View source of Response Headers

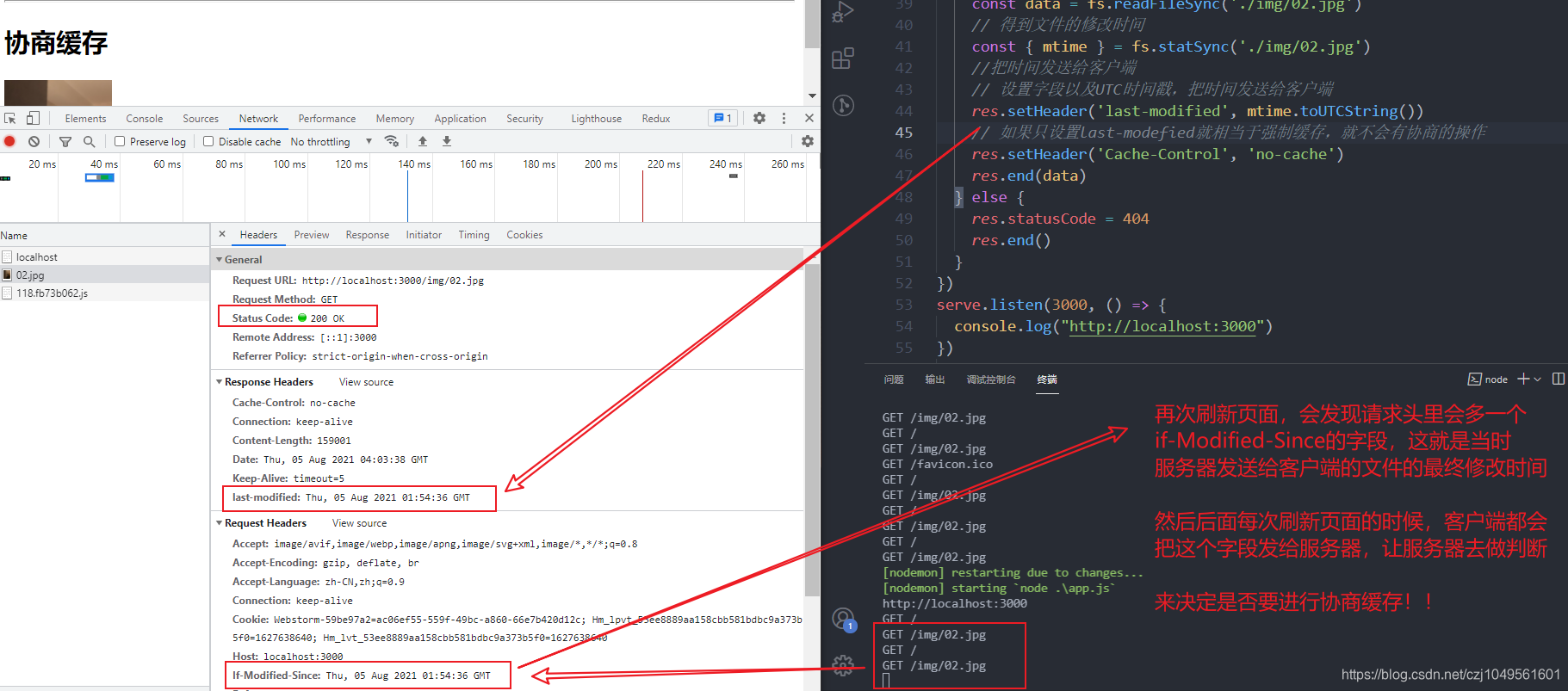tap(366, 382)
